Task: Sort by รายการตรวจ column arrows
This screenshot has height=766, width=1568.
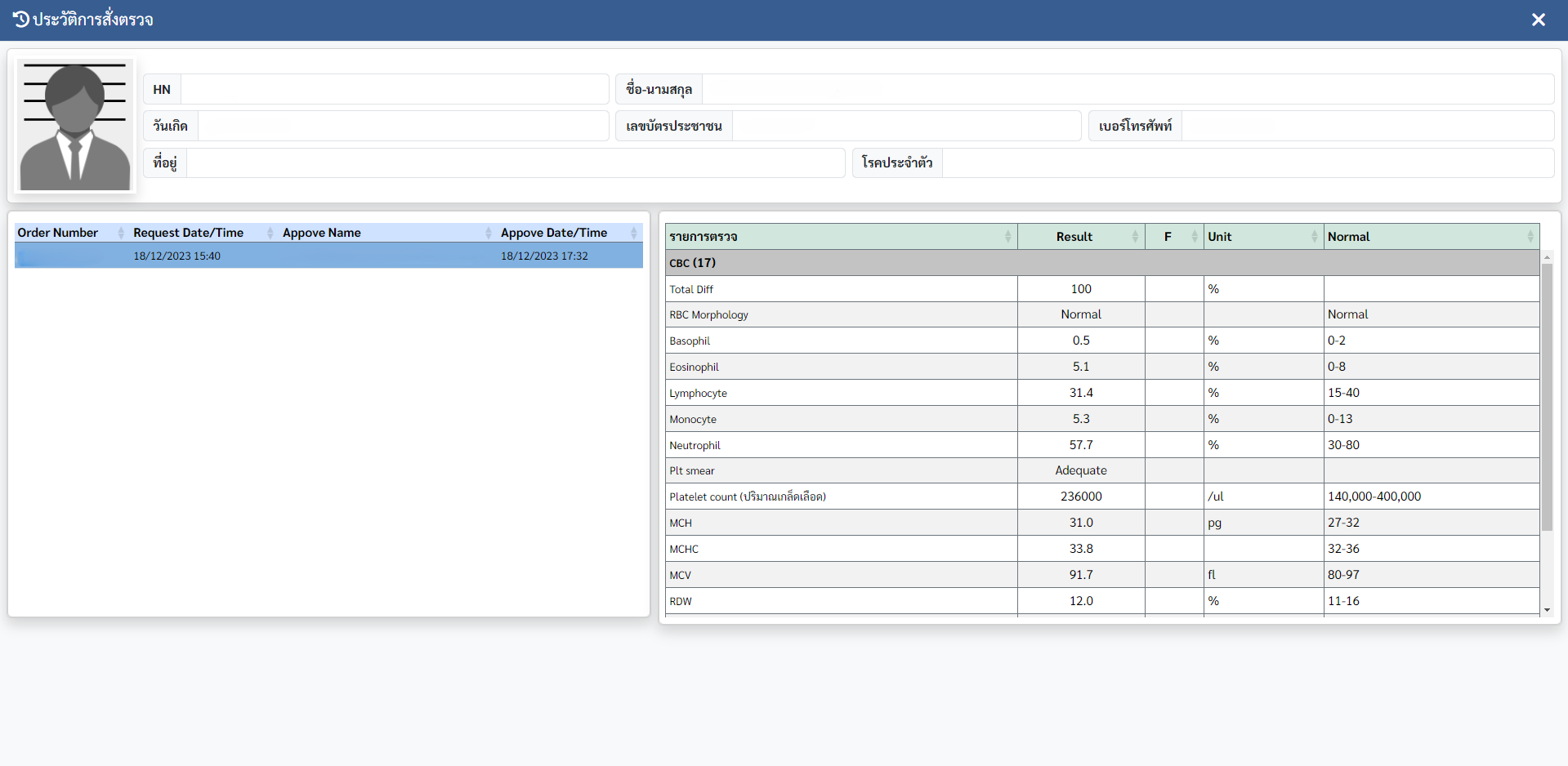Action: (1007, 237)
